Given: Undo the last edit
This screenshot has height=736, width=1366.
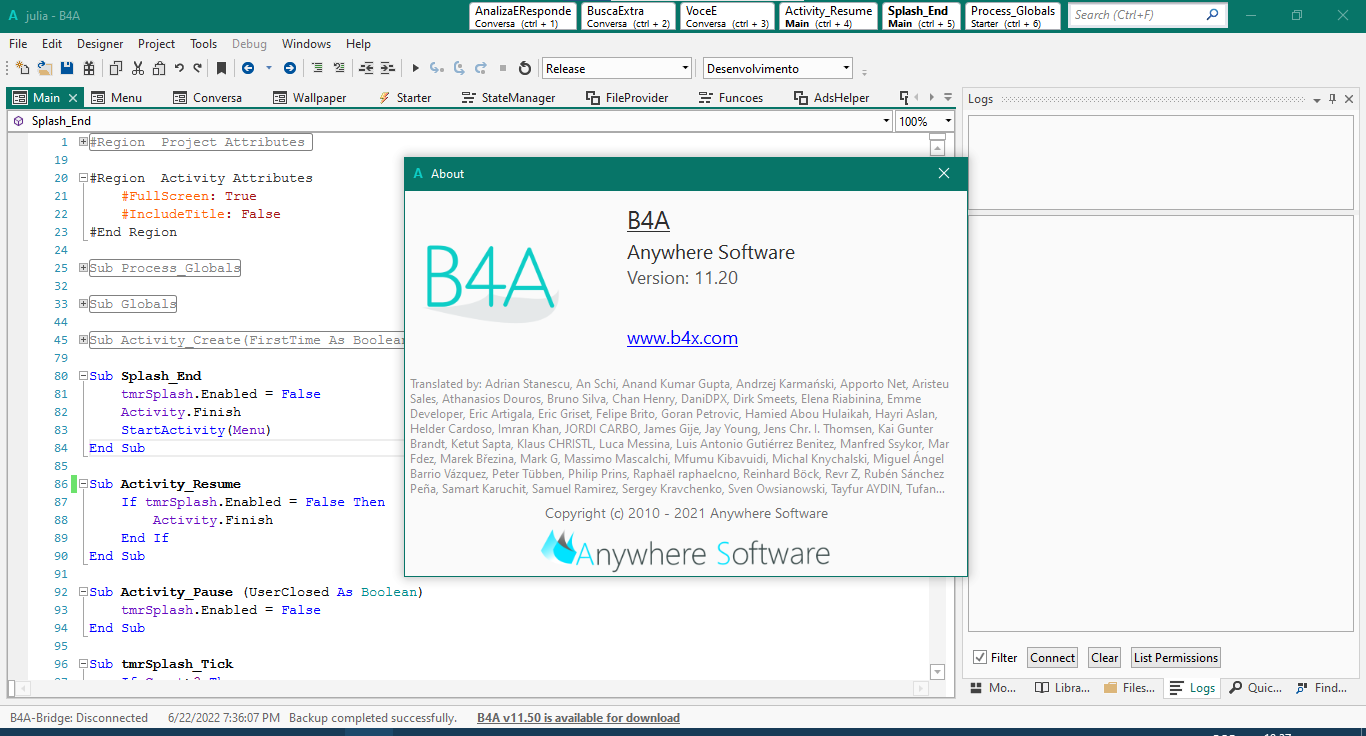Looking at the screenshot, I should (179, 68).
